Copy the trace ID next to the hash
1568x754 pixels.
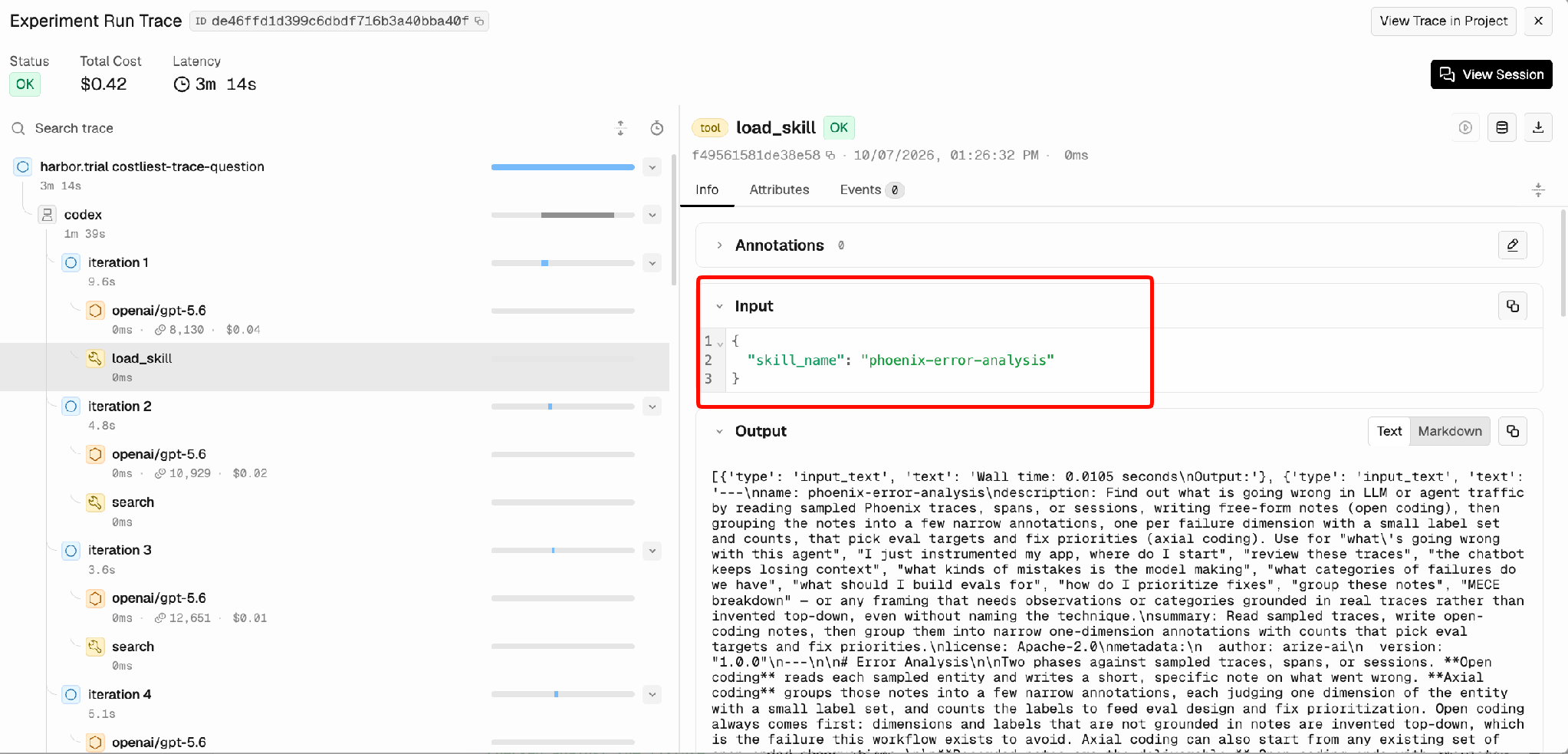[479, 21]
